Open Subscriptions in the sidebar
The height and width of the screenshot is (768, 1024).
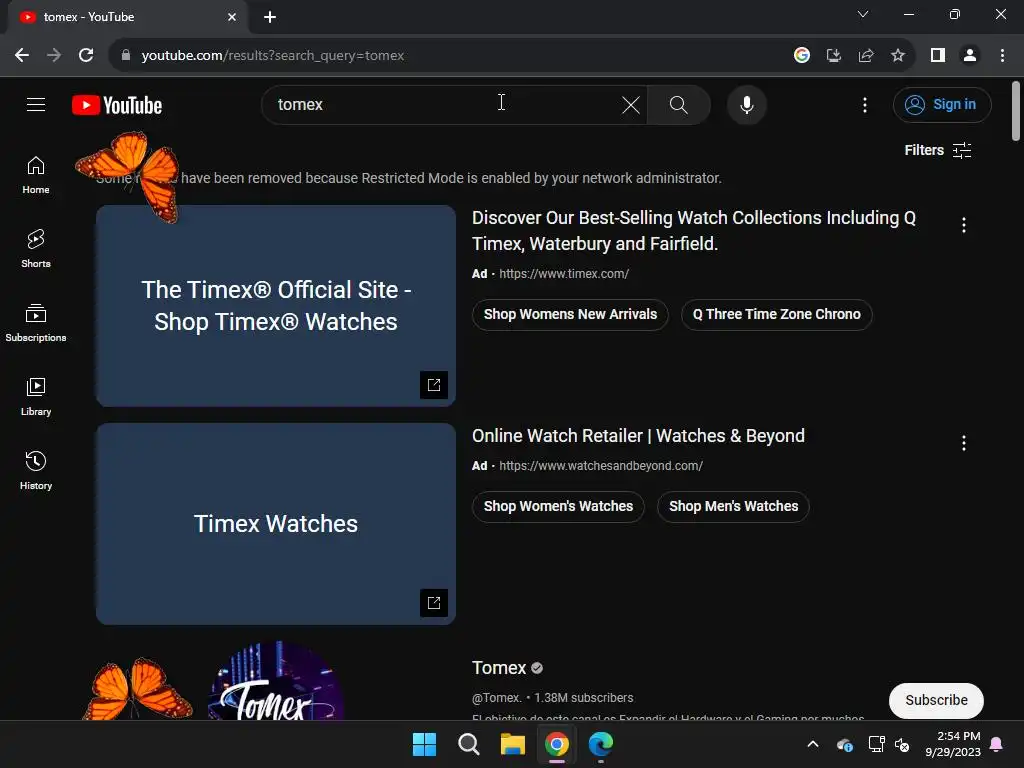coord(36,323)
